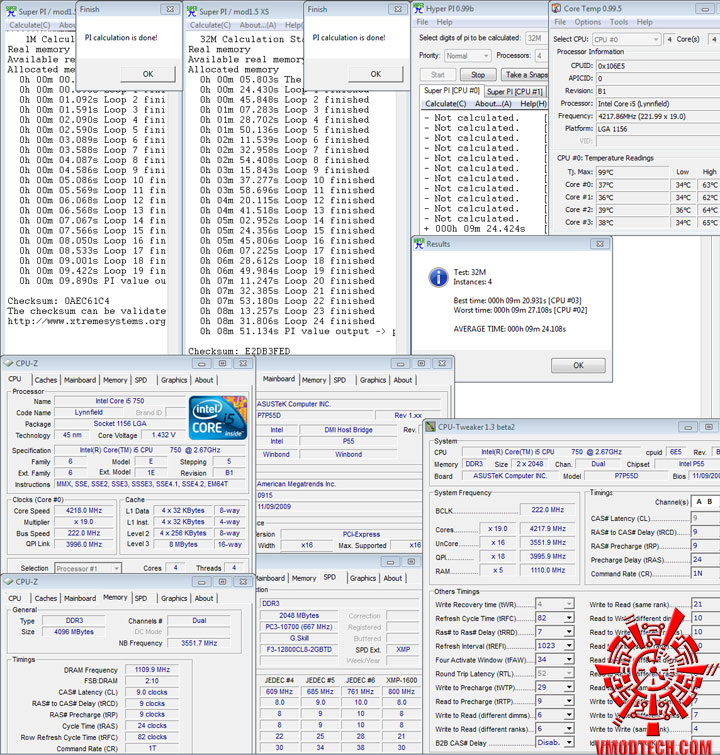Close the Results dialog with X
Screen dimensions: 720x755
[x=600, y=244]
